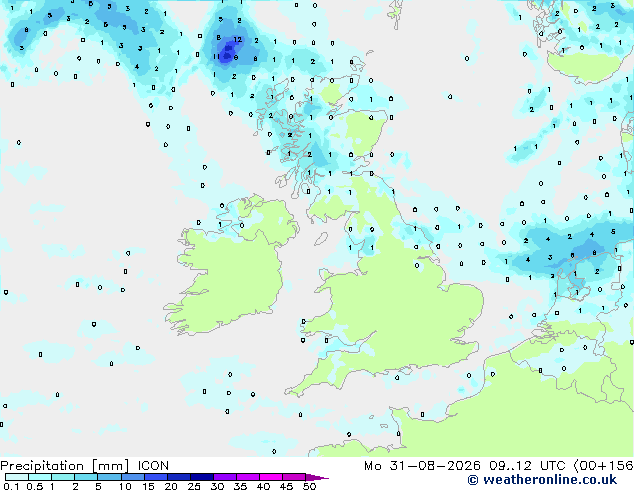Screen dimensions: 634x490
Task: Click the 20–25 mm legend color swatch
Action: tap(179, 477)
